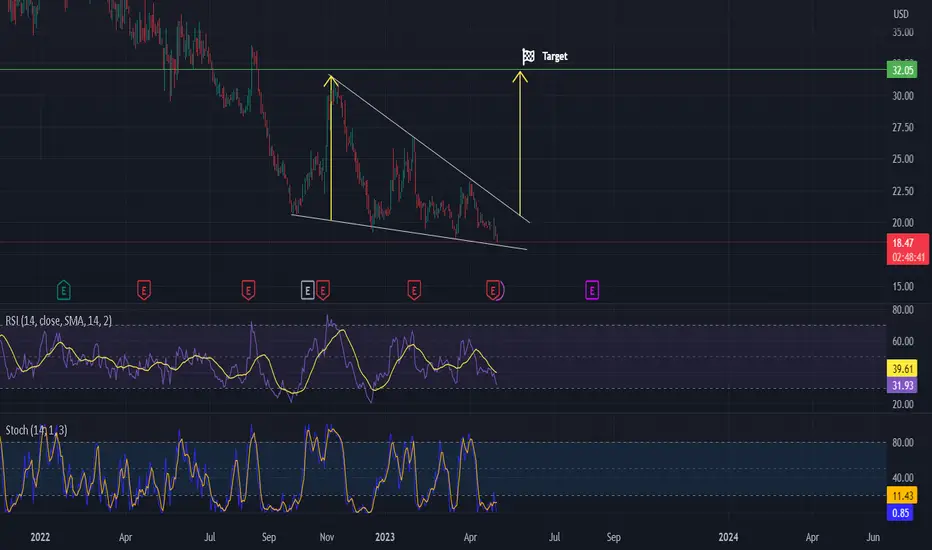
Task: Click the 27.50 price axis label
Action: [x=902, y=127]
